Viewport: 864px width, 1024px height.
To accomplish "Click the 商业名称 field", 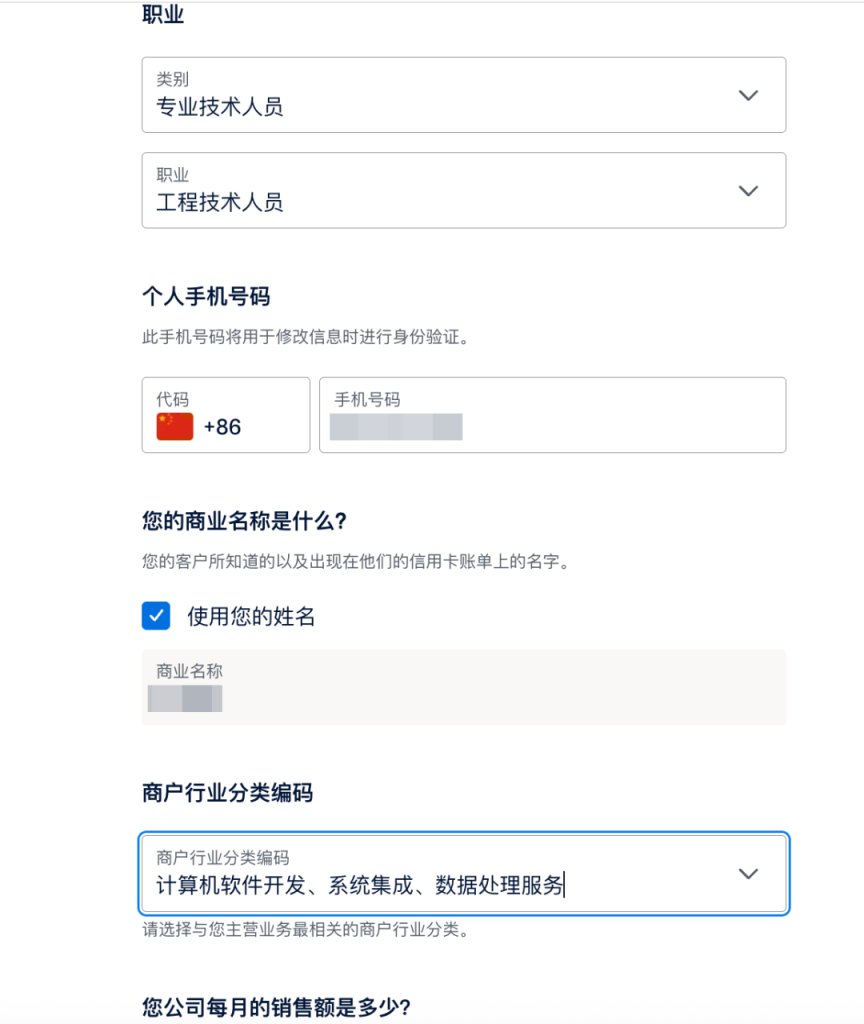I will [x=463, y=687].
